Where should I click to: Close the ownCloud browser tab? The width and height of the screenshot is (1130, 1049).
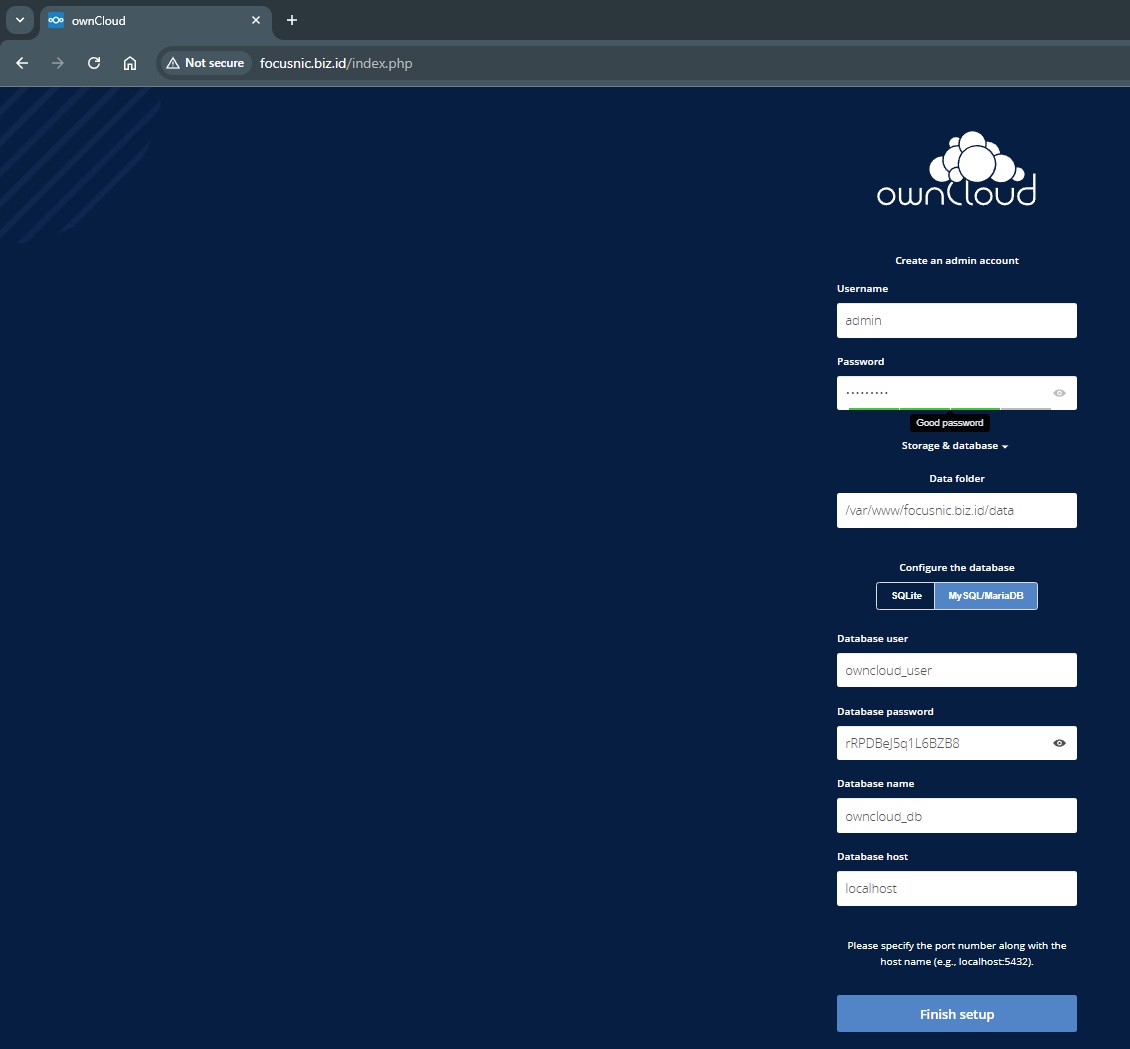coord(256,20)
